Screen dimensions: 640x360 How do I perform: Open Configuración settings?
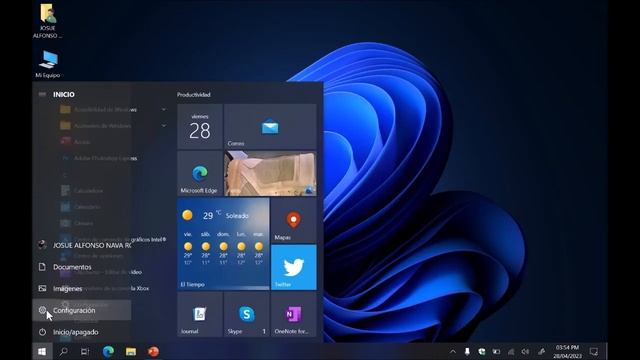coord(82,310)
